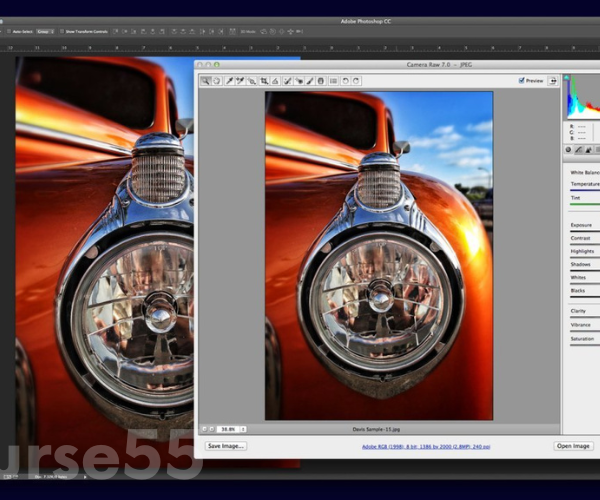Image resolution: width=600 pixels, height=500 pixels.
Task: Click the Contrast label
Action: click(580, 238)
